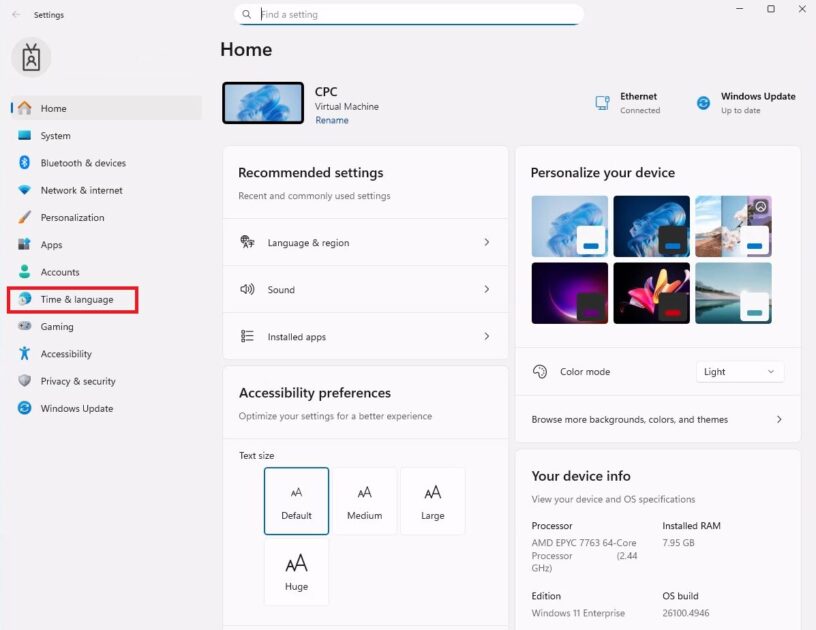Viewport: 816px width, 630px height.
Task: Click the Accounts person icon
Action: [24, 272]
